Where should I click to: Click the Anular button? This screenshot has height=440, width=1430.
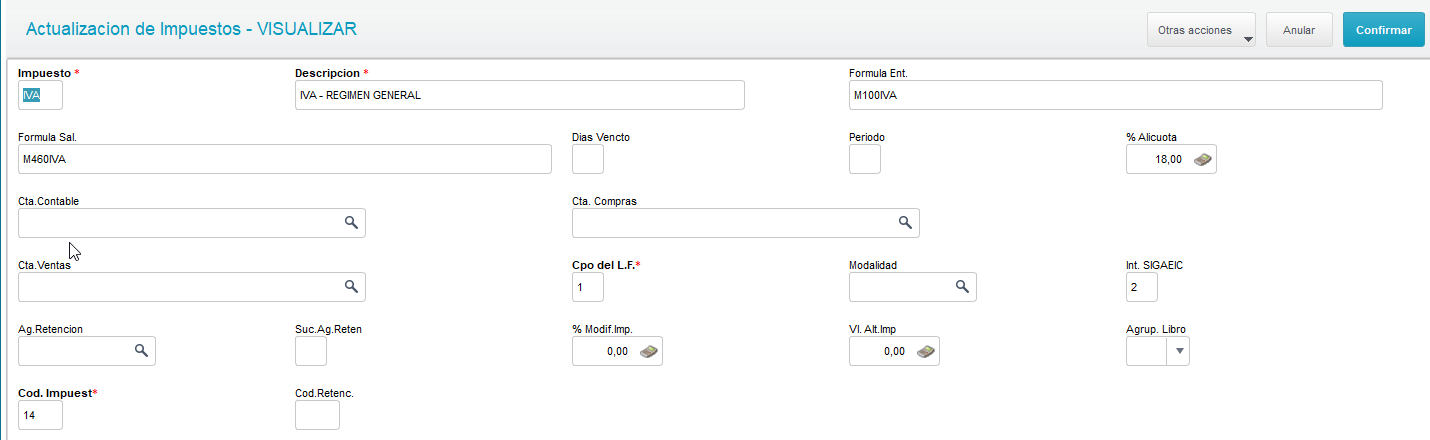pos(1298,30)
